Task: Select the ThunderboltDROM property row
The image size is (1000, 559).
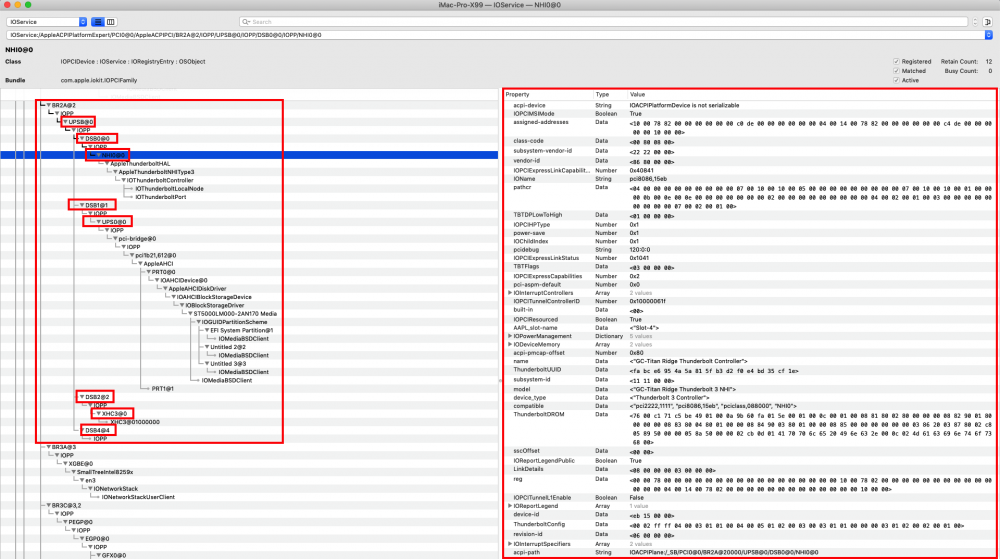Action: [x=749, y=428]
